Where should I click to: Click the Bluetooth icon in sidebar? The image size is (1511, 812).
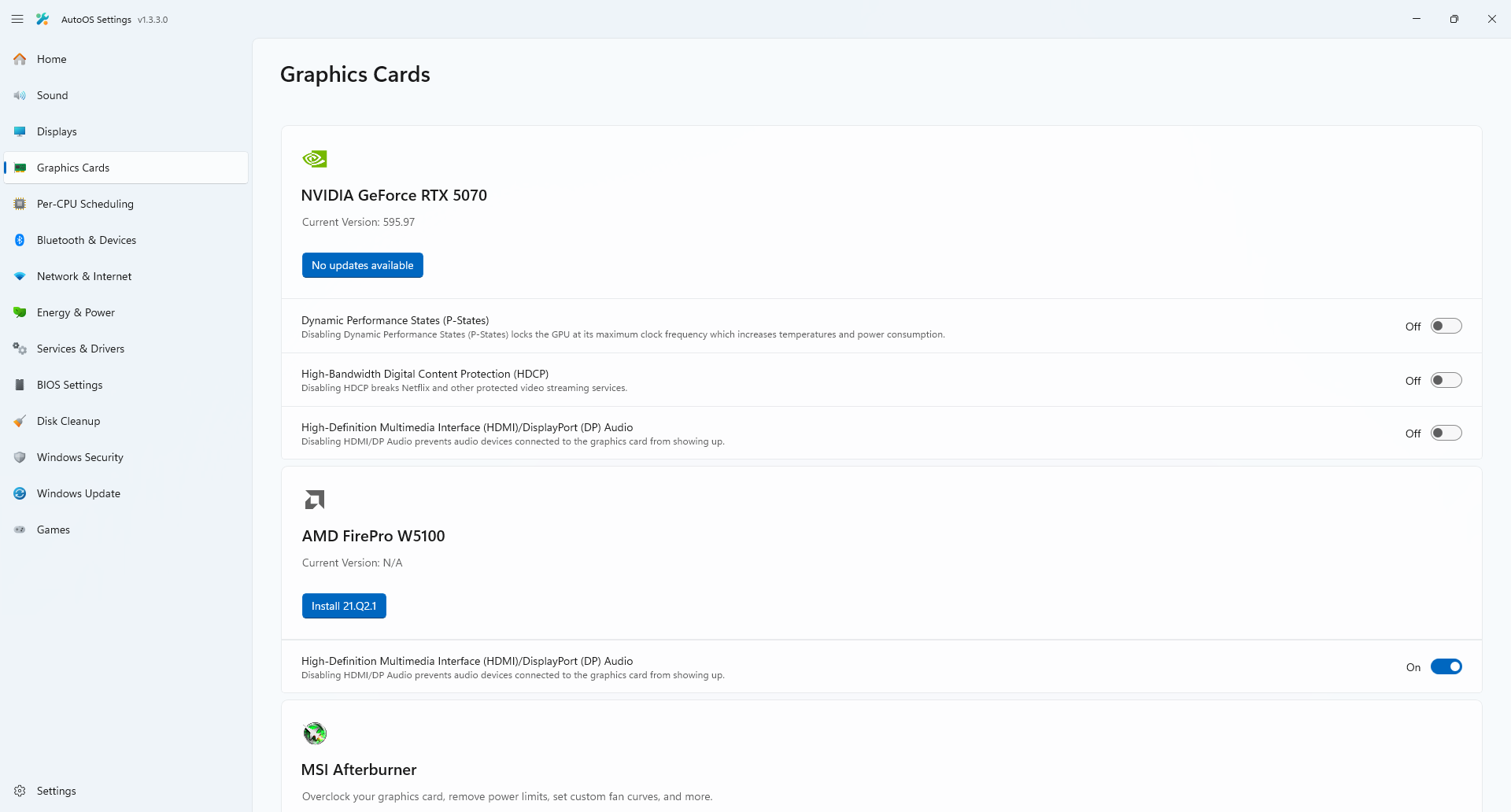click(20, 240)
